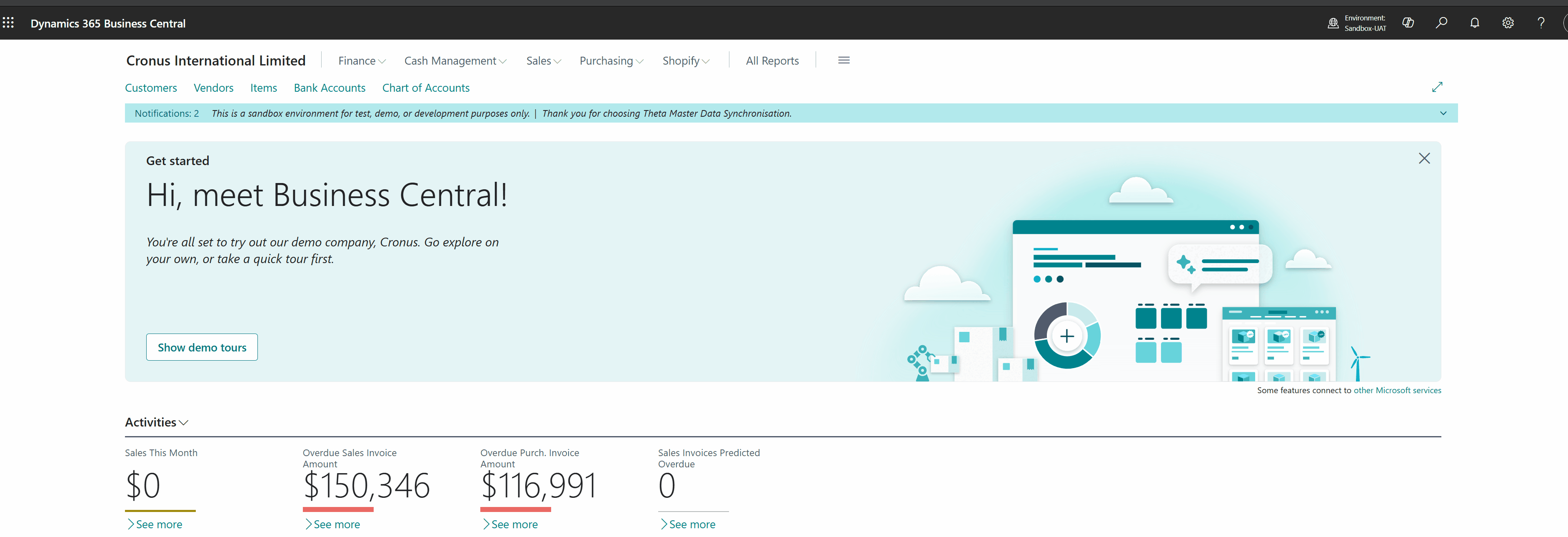Expand the Finance menu
Image resolution: width=1568 pixels, height=537 pixels.
click(362, 61)
